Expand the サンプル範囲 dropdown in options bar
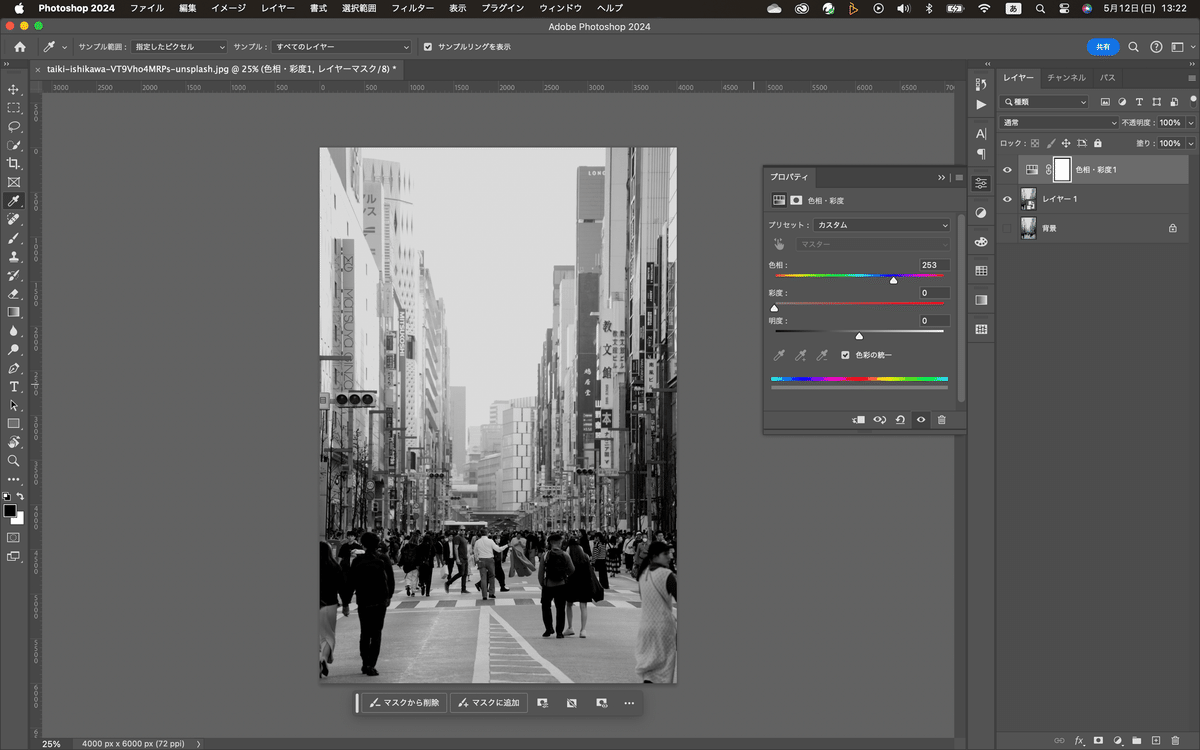 180,47
